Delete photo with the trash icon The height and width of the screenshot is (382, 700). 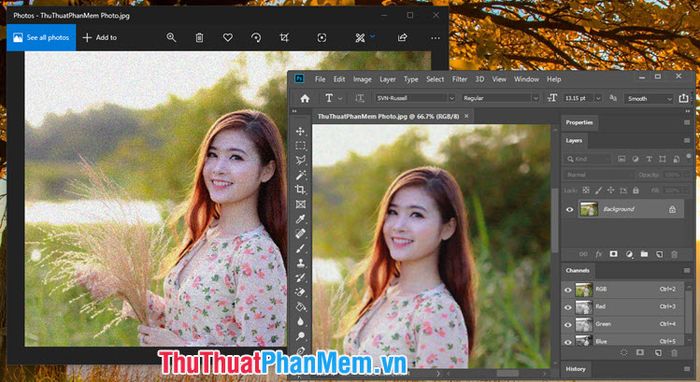coord(200,37)
